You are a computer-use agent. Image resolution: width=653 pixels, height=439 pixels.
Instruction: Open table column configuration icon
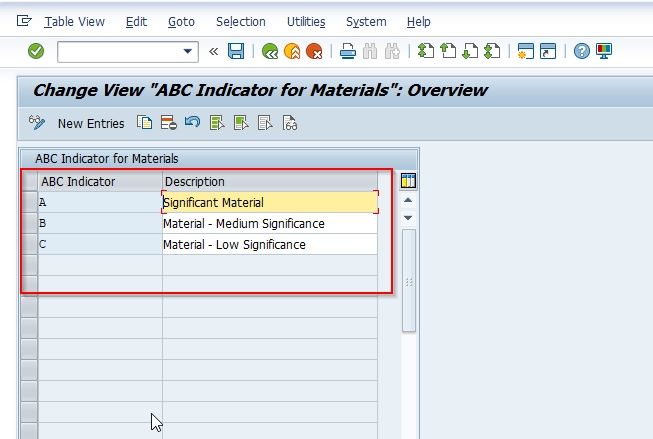pyautogui.click(x=408, y=181)
